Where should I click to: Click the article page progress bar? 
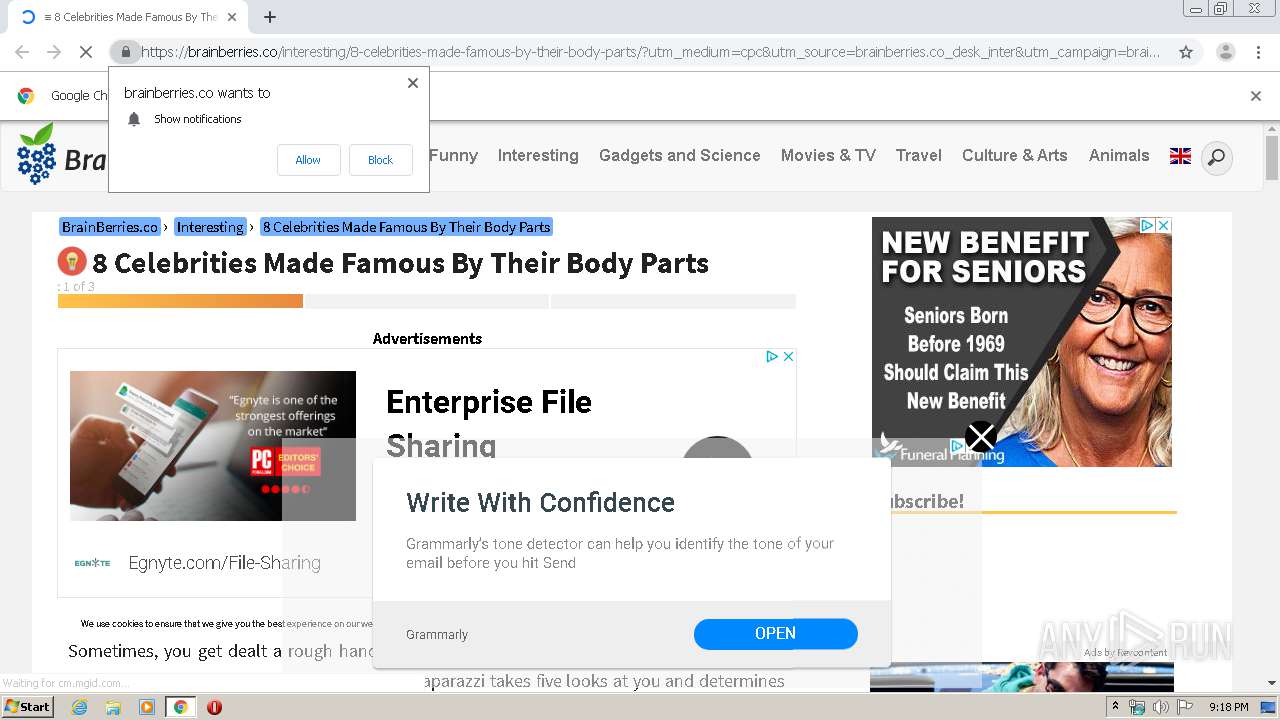point(427,301)
